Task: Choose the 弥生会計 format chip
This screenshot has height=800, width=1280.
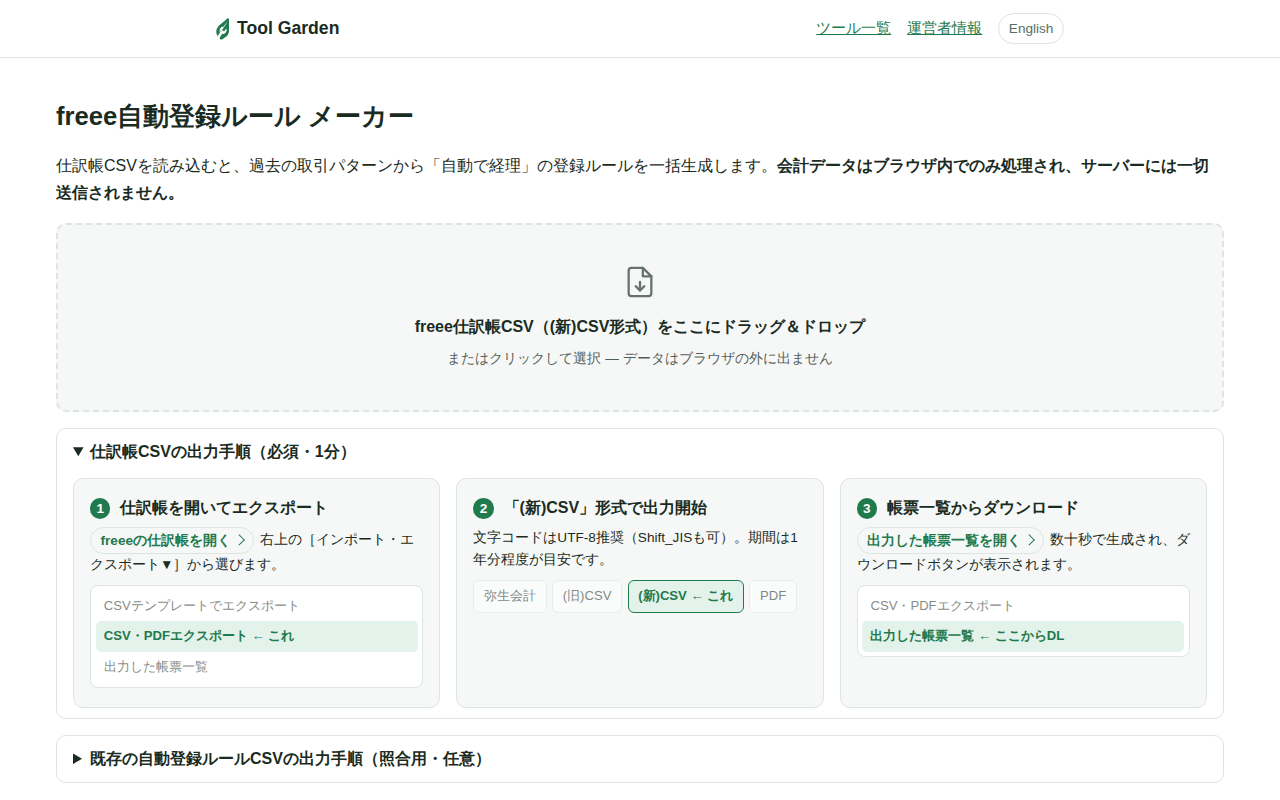Action: tap(510, 596)
